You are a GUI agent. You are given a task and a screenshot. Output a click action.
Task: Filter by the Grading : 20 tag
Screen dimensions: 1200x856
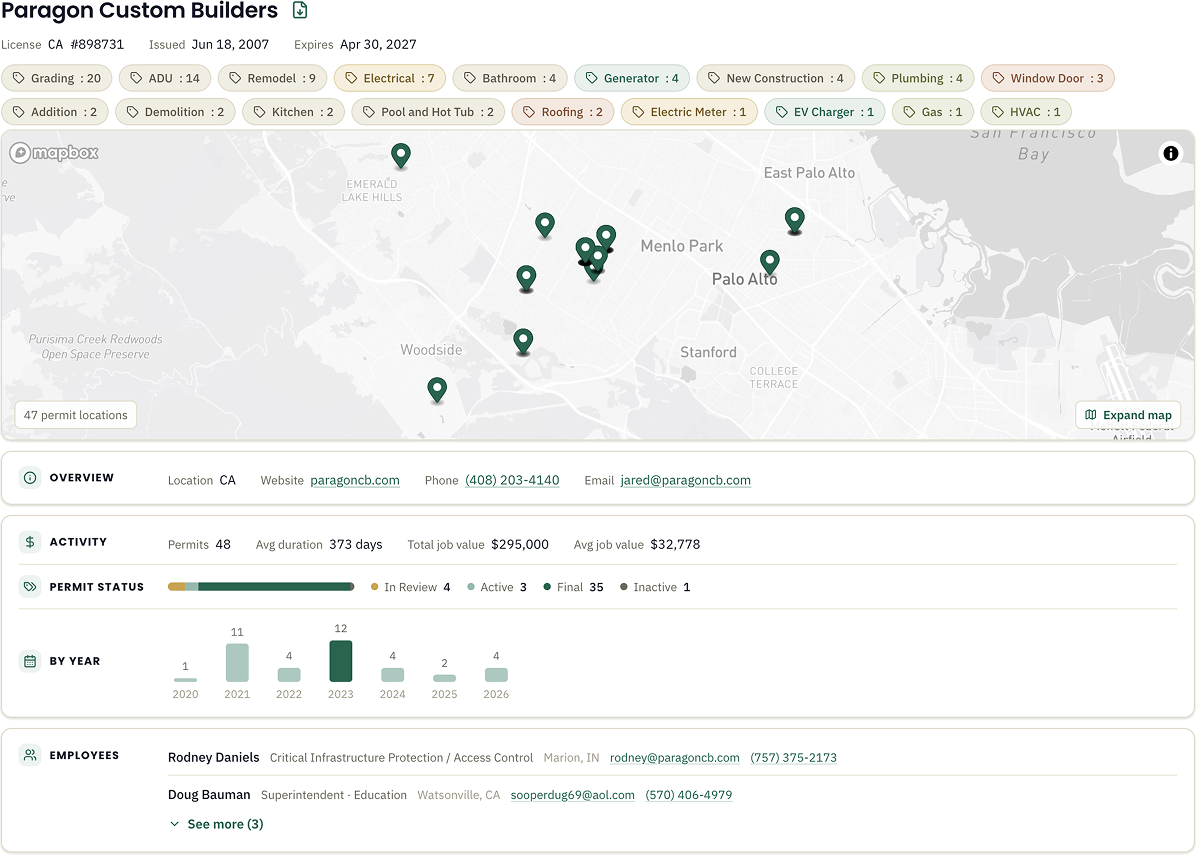[x=57, y=78]
